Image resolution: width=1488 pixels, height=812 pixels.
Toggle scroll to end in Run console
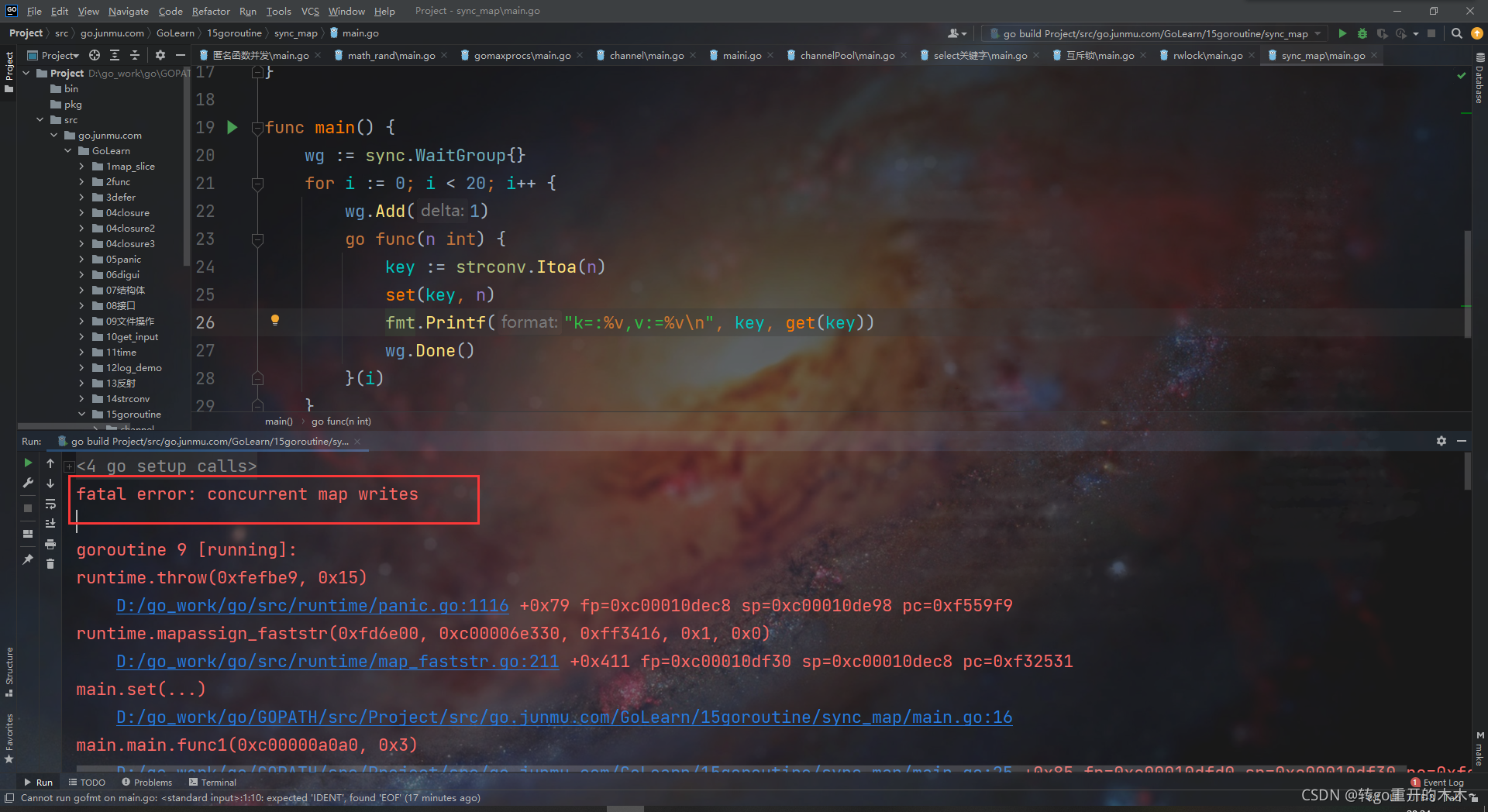(x=50, y=523)
